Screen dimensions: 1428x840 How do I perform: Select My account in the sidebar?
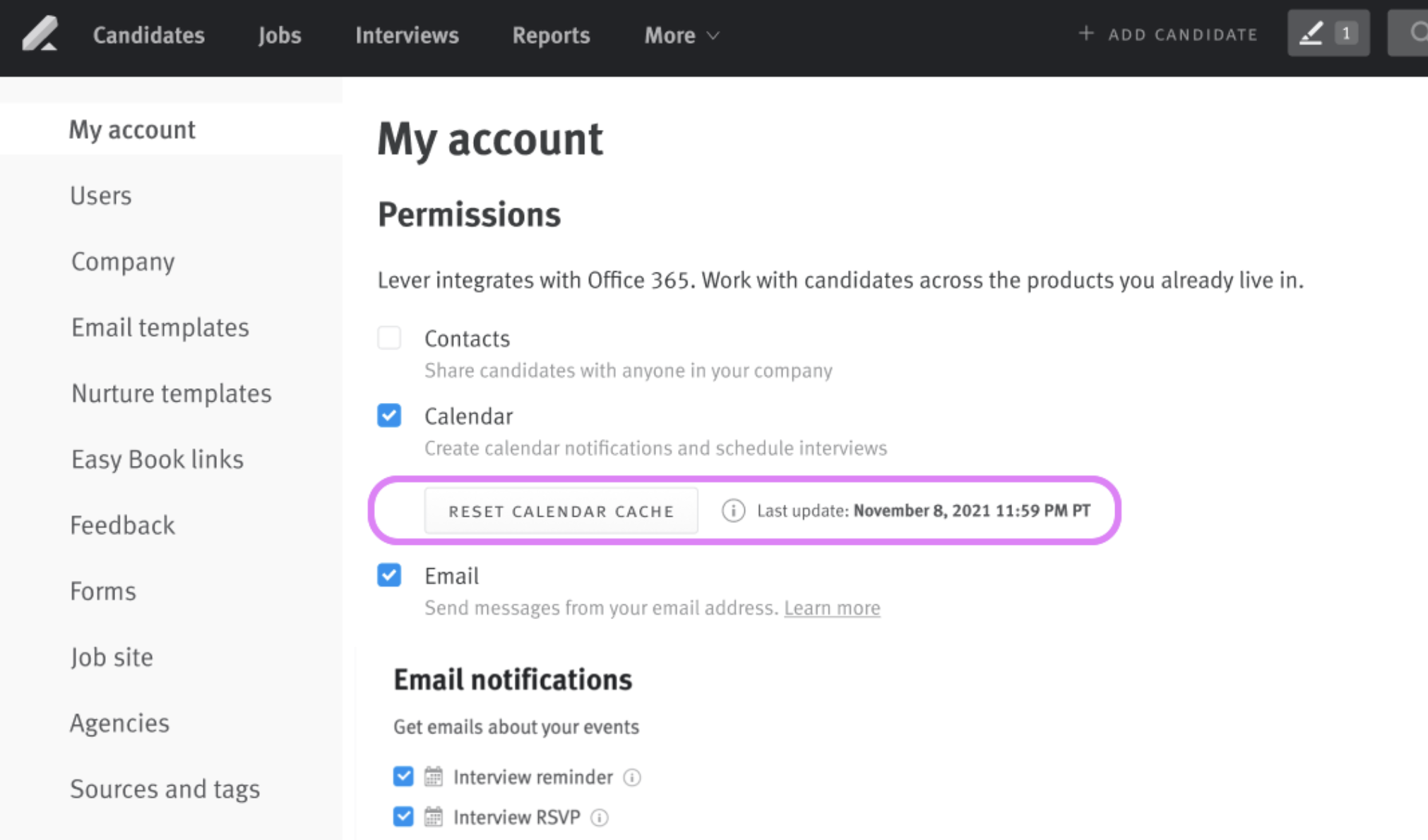point(171,129)
